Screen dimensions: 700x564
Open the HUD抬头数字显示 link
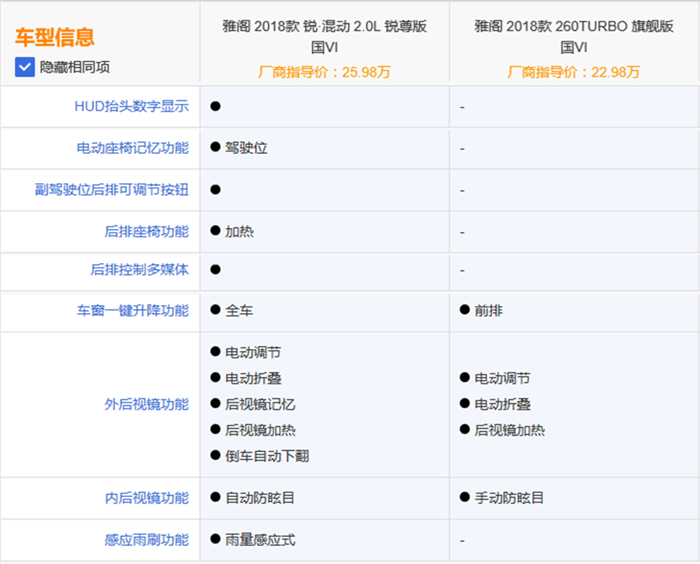131,106
